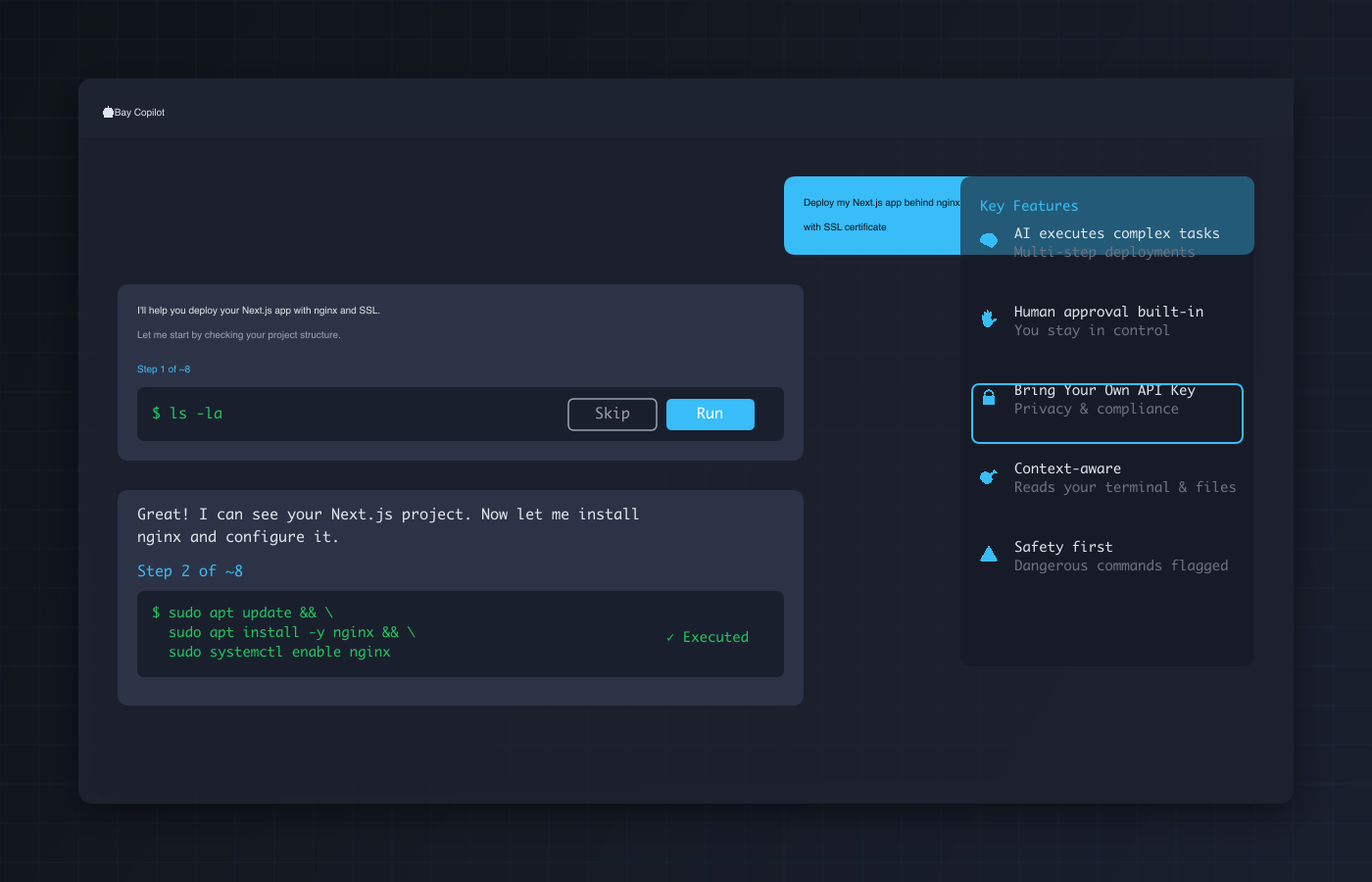Click the lock icon on Bring Your Own API Key
Image resolution: width=1372 pixels, height=882 pixels.
pos(988,396)
